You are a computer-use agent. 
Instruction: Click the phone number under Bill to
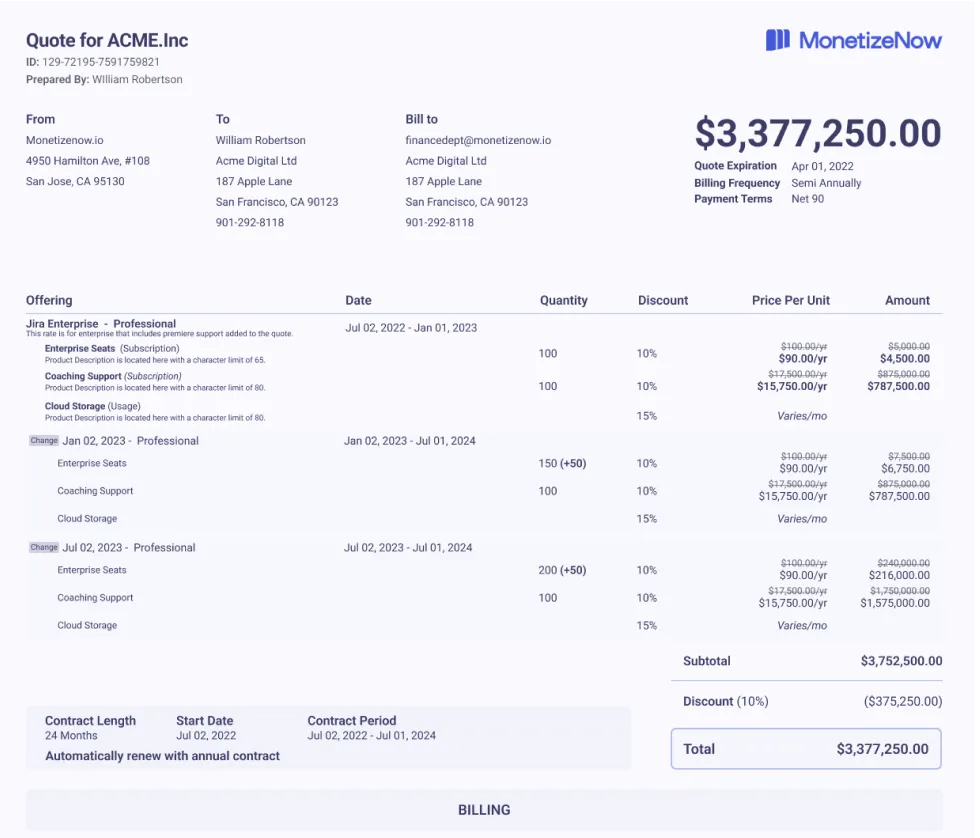point(439,222)
